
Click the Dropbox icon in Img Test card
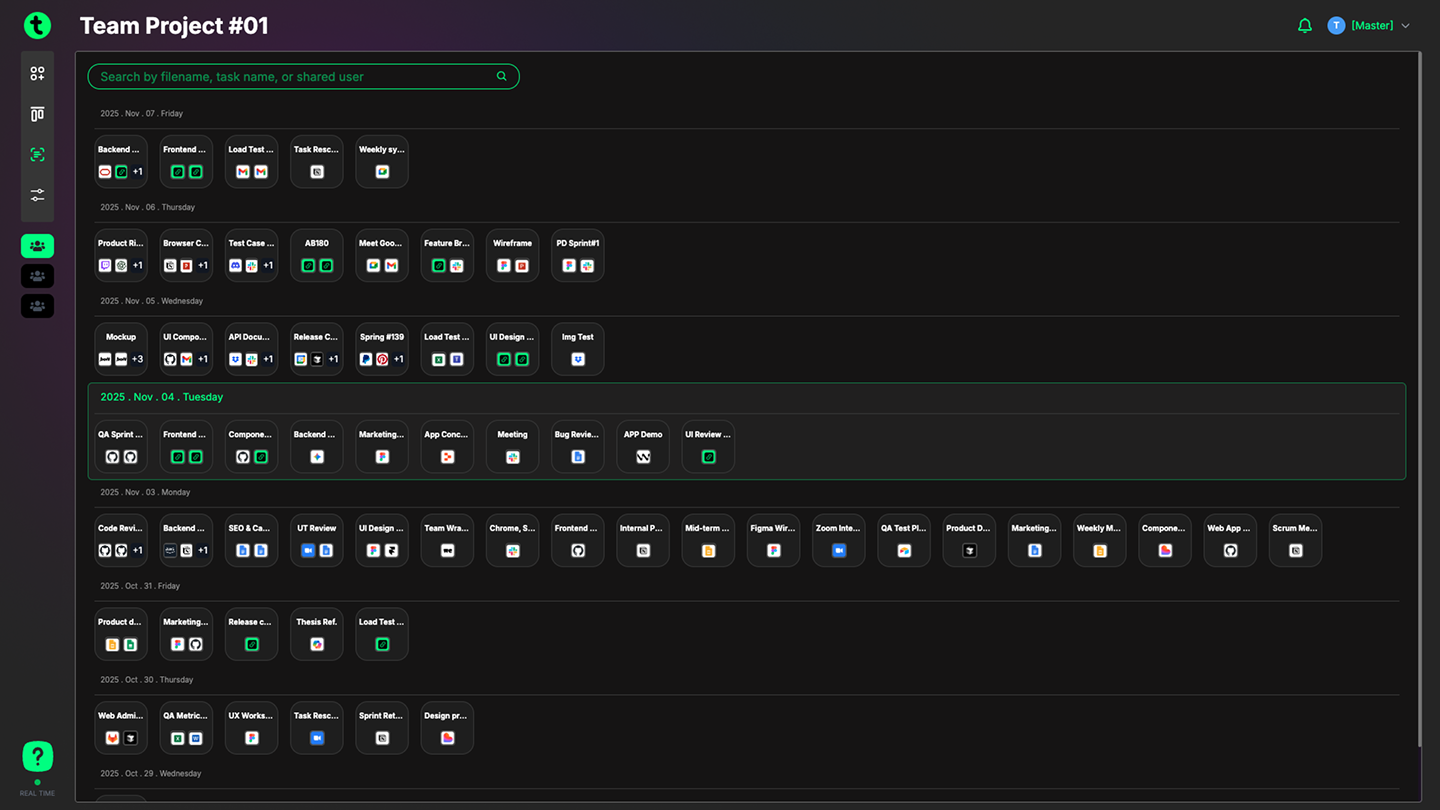578,359
